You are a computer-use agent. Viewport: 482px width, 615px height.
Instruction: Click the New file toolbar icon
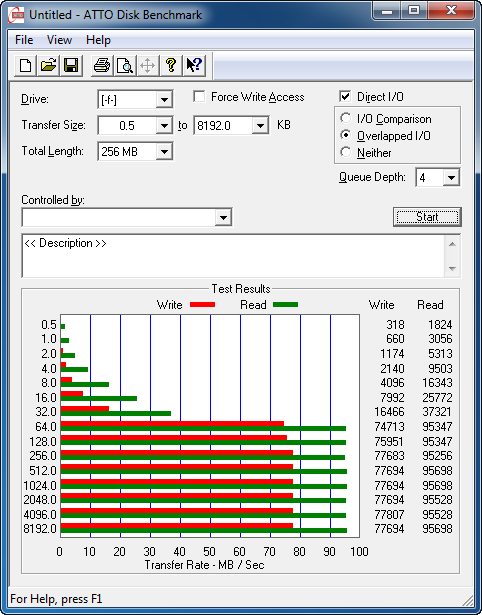[x=25, y=66]
